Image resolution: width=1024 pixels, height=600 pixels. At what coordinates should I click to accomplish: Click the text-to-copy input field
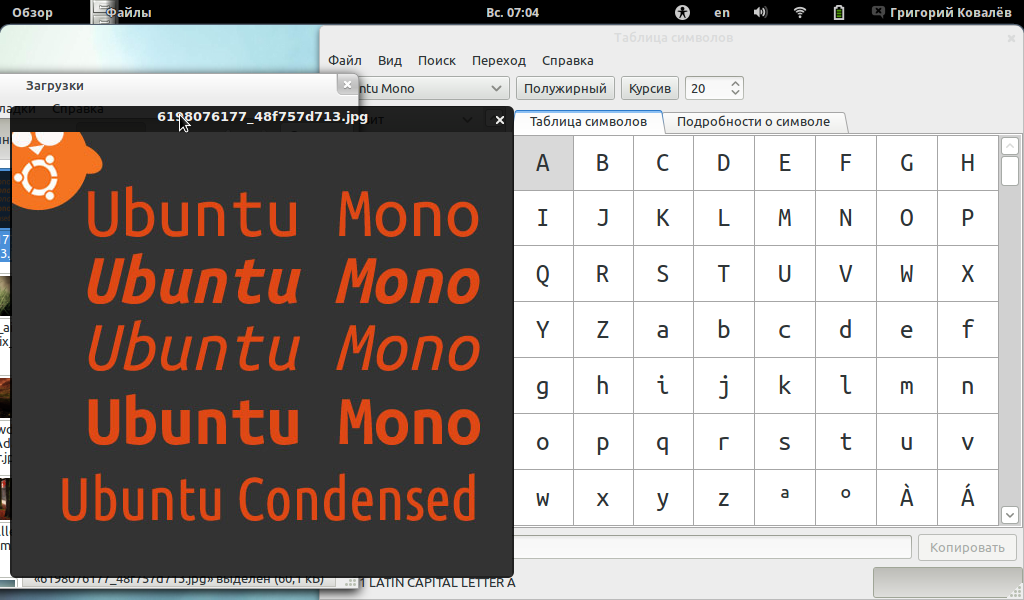coord(712,547)
